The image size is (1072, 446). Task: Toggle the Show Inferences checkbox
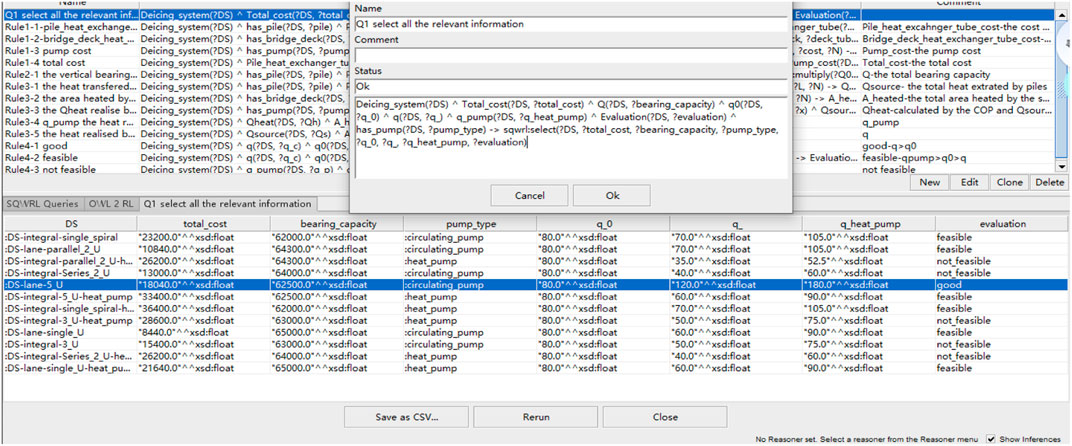click(991, 438)
